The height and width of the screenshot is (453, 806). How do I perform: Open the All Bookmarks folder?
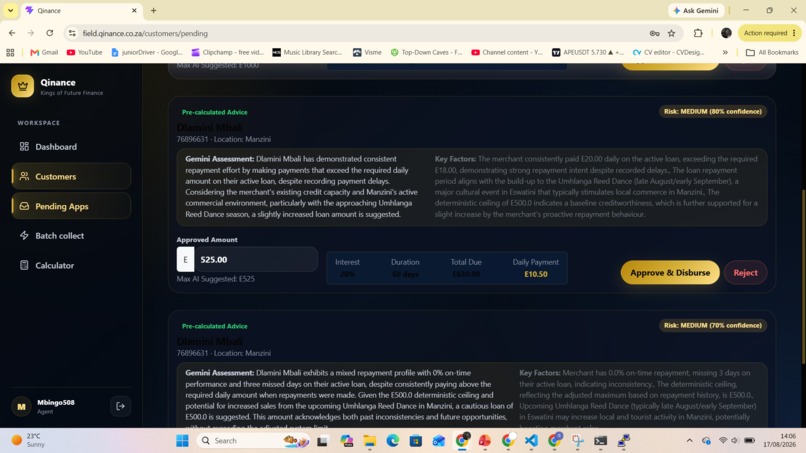[x=772, y=52]
